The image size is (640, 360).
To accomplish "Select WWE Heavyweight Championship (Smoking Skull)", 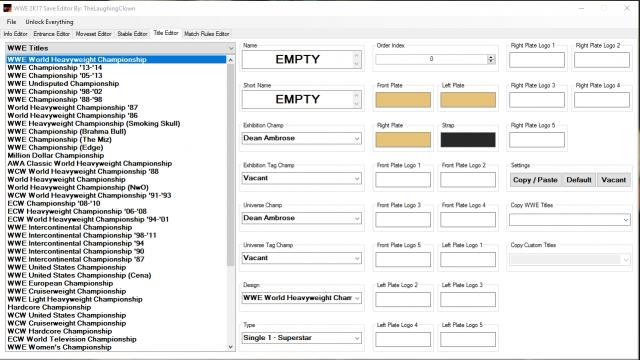I will pos(116,124).
